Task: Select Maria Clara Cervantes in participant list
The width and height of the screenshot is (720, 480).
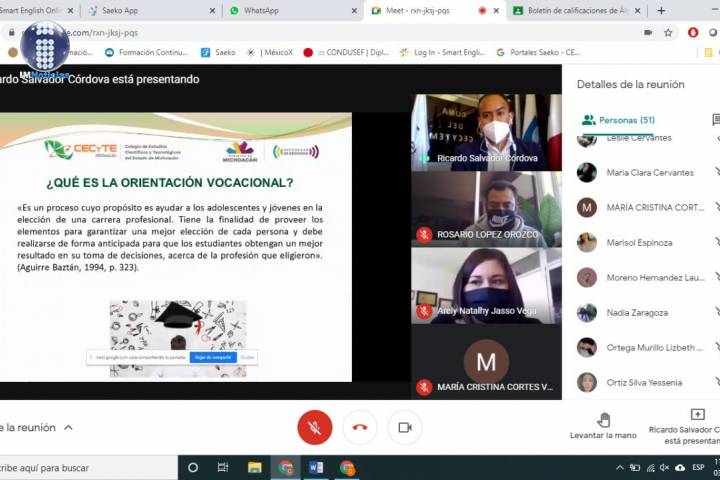Action: tap(648, 173)
